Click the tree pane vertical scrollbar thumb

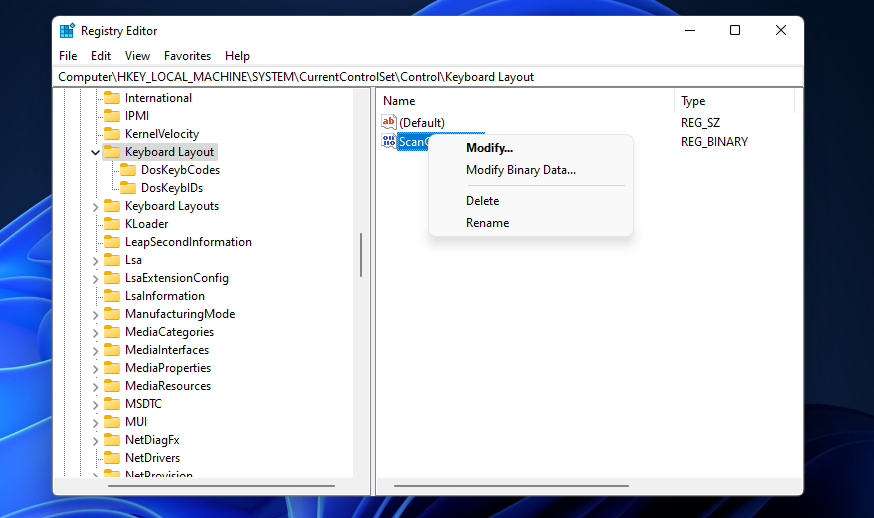coord(361,255)
